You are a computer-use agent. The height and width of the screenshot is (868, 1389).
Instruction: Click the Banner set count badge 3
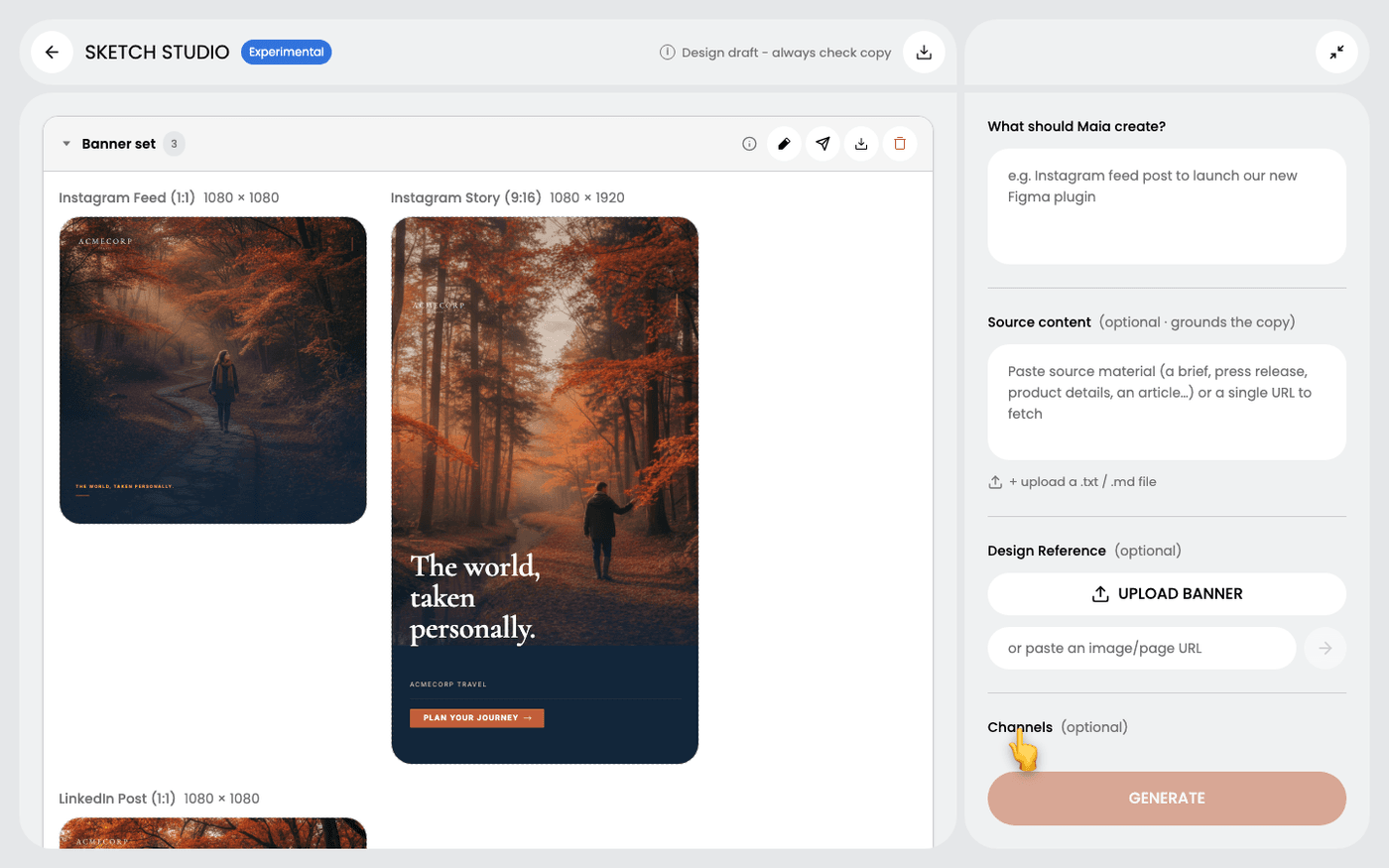tap(174, 144)
